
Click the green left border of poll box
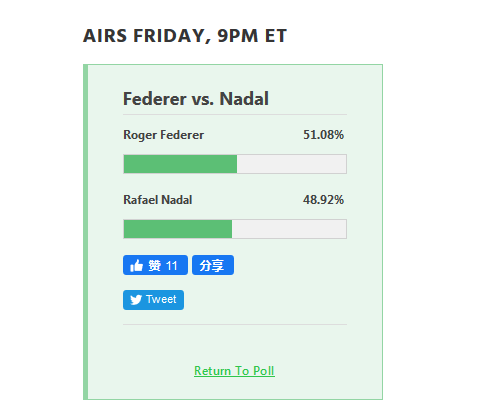point(86,232)
